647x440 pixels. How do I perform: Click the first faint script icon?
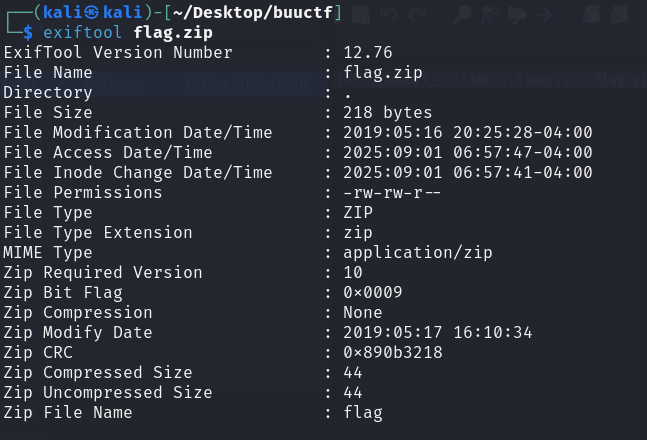click(592, 14)
